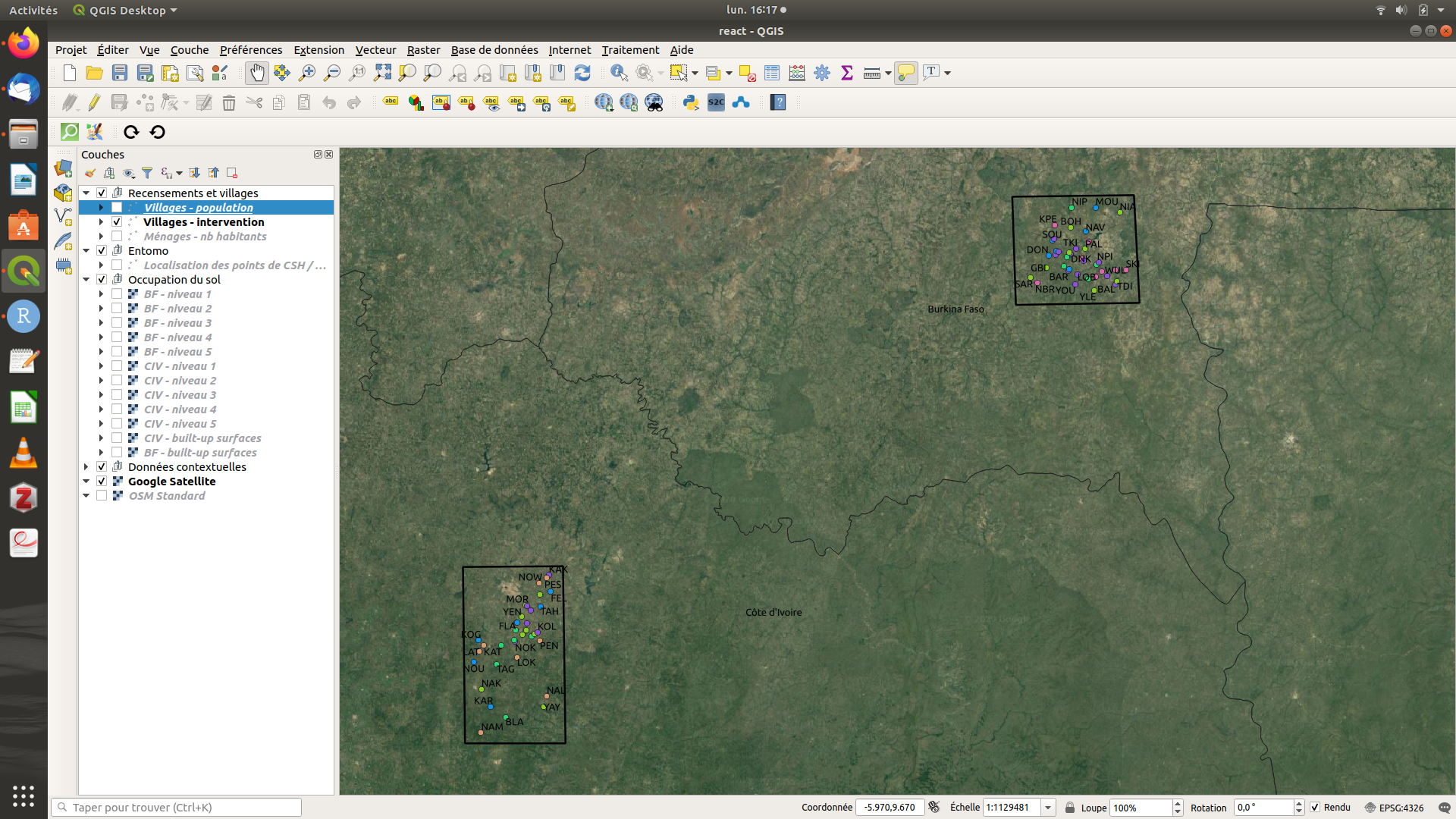Viewport: 1456px width, 819px height.
Task: Click the Zoom Full extent icon
Action: (x=382, y=73)
